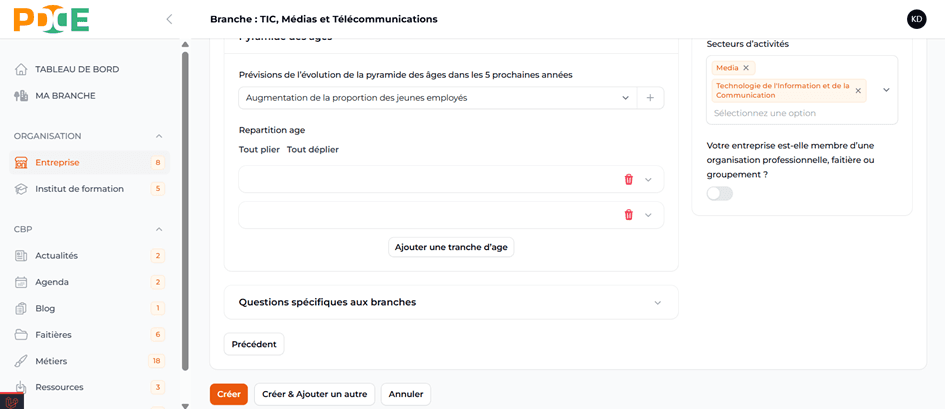Viewport: 945px width, 409px height.
Task: Click the Entreprise count badge 8
Action: (157, 163)
